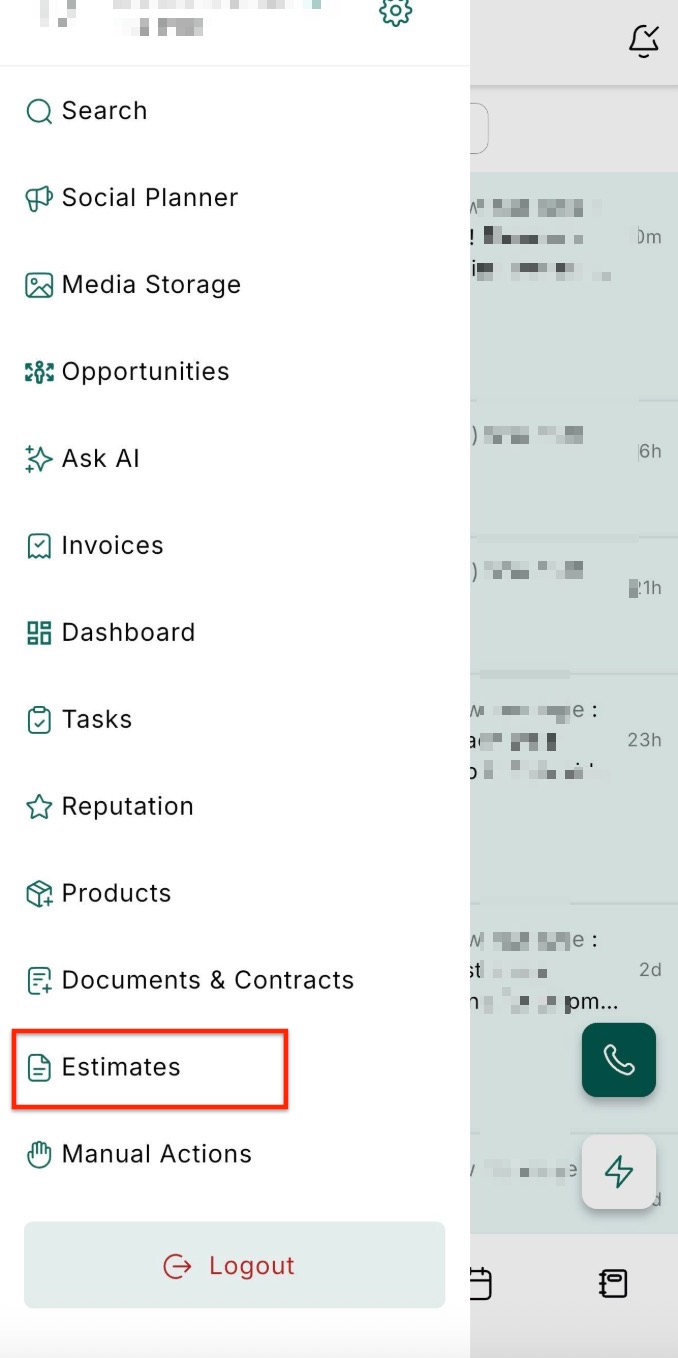Go to Media Storage
This screenshot has height=1358, width=678.
151,285
